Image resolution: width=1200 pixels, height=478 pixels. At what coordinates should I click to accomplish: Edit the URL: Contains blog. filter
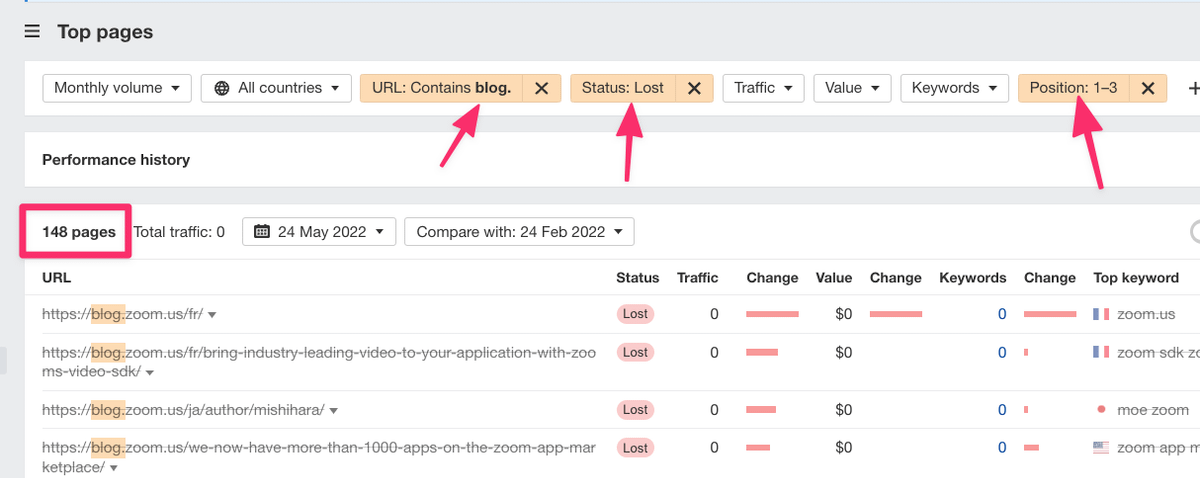[x=441, y=88]
